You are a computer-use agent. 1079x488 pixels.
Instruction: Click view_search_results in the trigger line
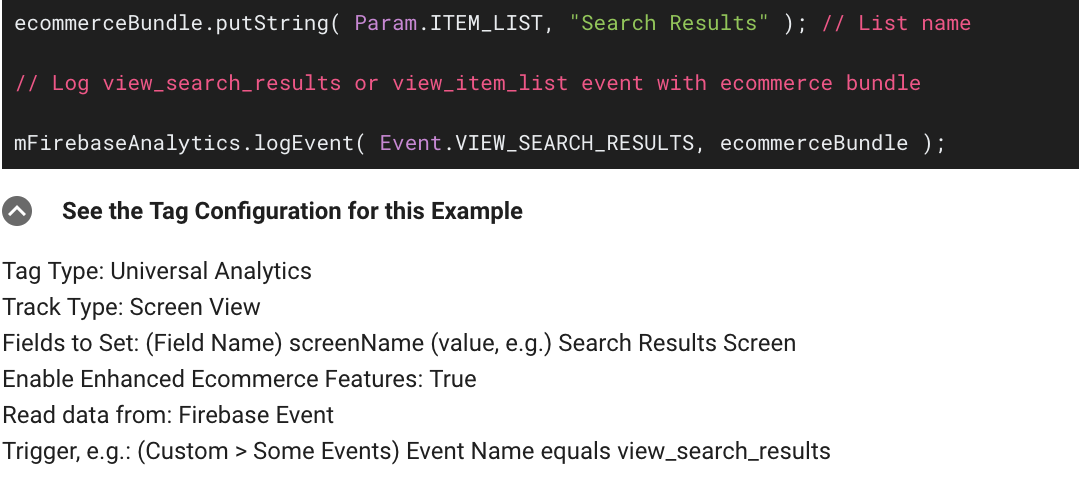tap(723, 451)
